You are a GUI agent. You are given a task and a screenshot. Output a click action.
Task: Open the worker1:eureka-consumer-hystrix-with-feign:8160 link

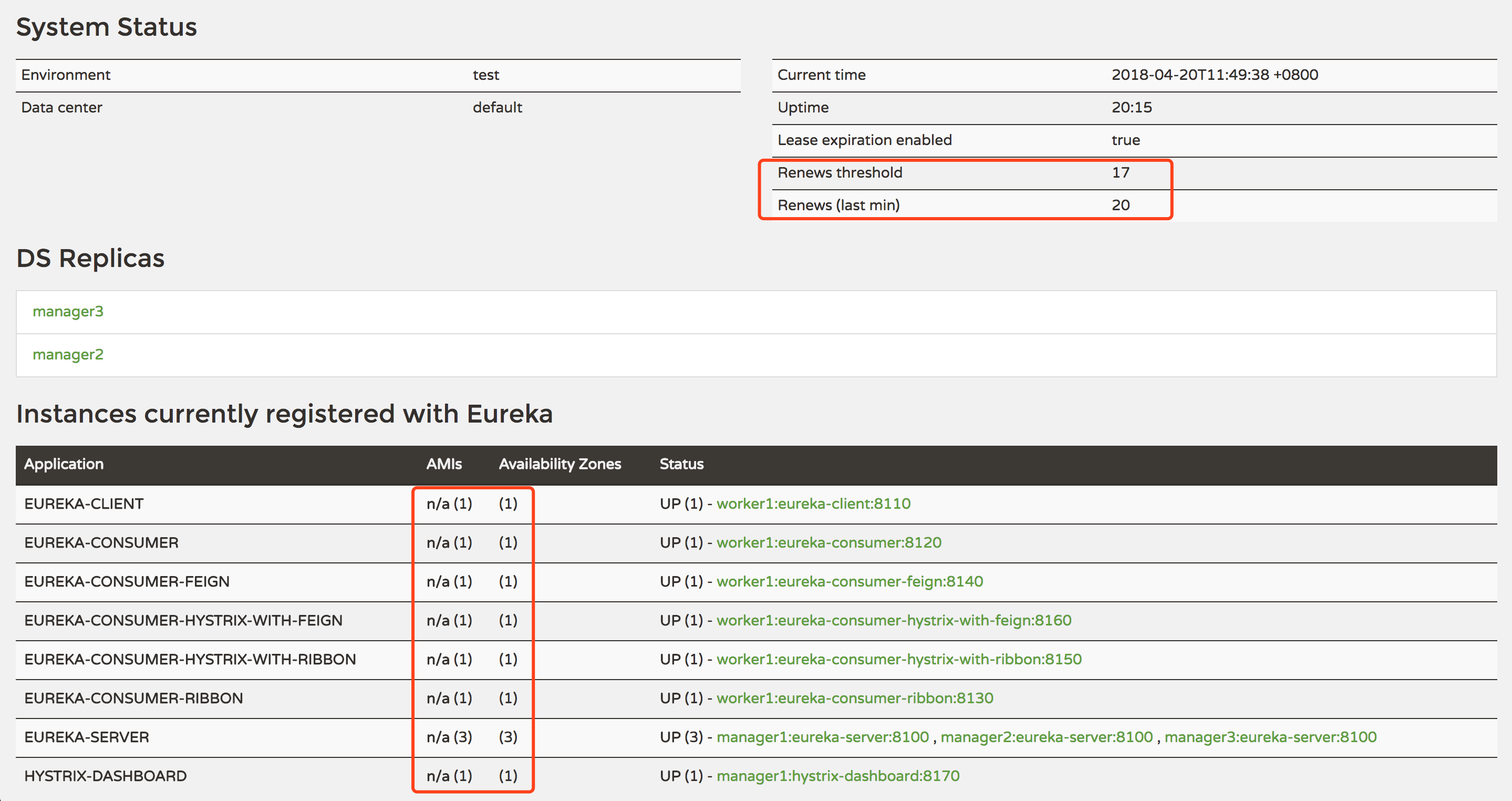click(x=893, y=620)
